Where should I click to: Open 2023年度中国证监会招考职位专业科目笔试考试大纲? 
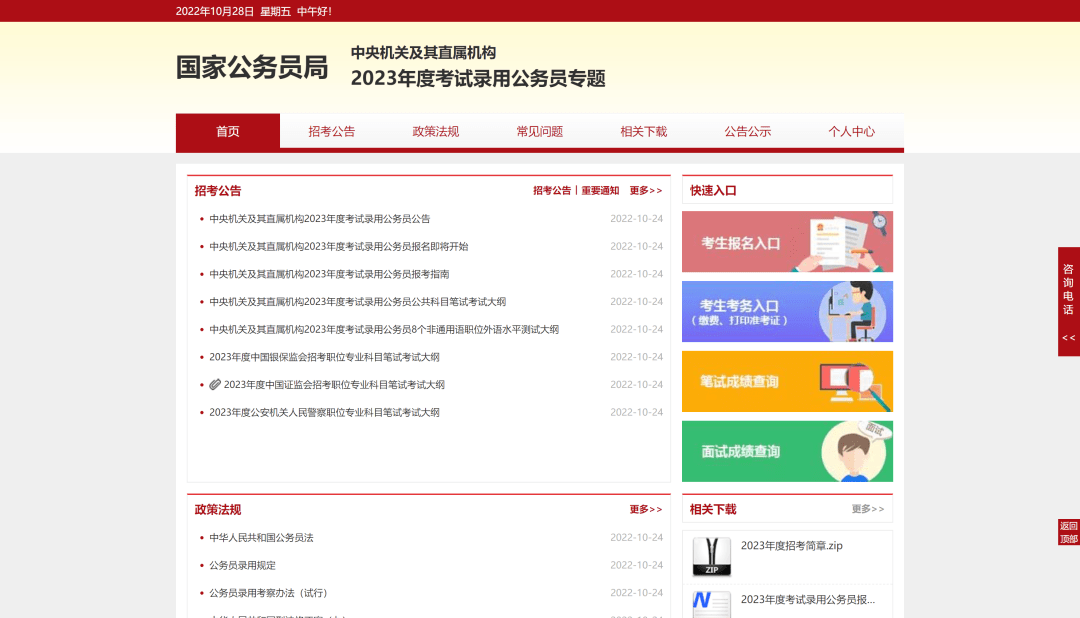[x=334, y=384]
